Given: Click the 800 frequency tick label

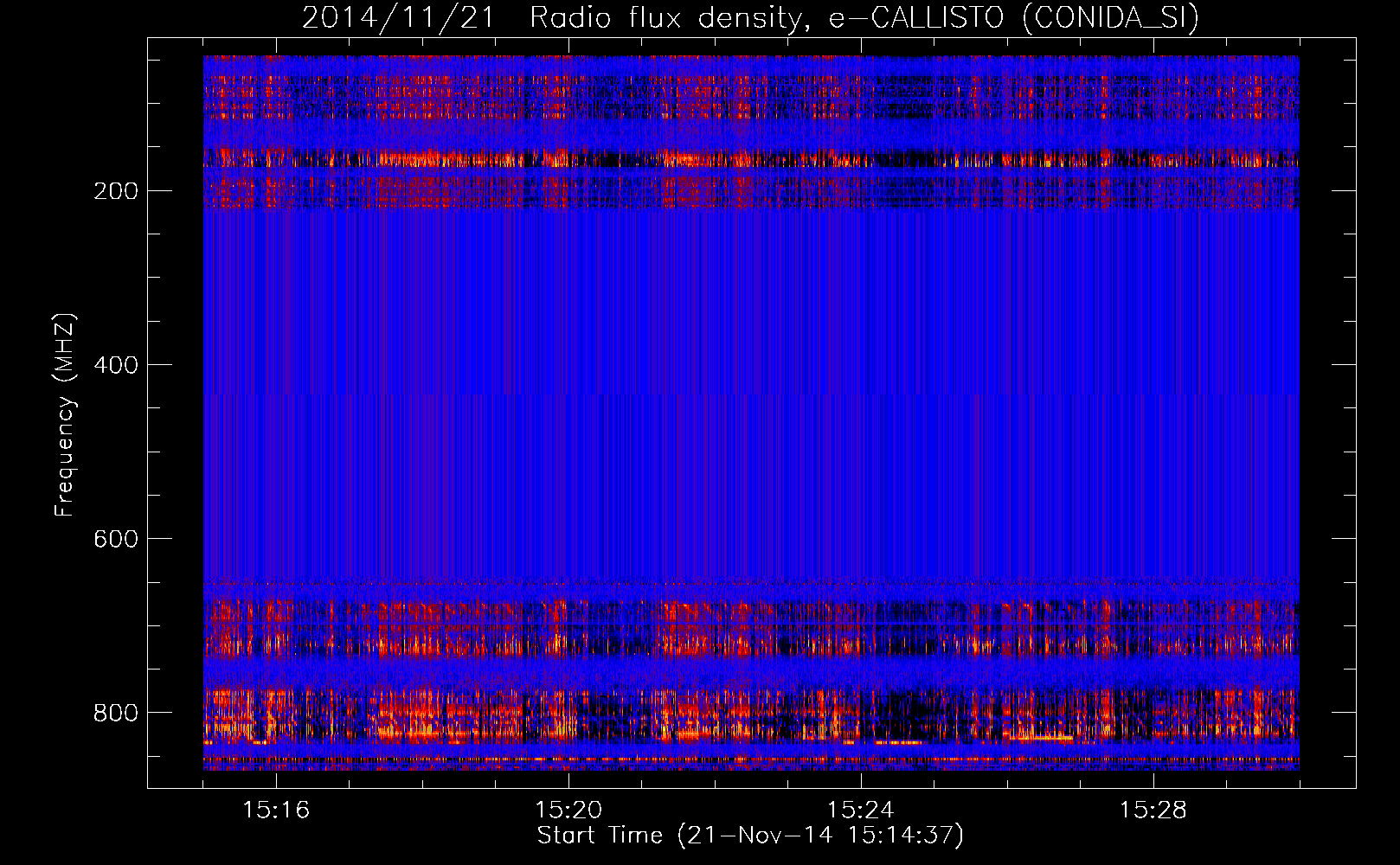Looking at the screenshot, I should (115, 713).
